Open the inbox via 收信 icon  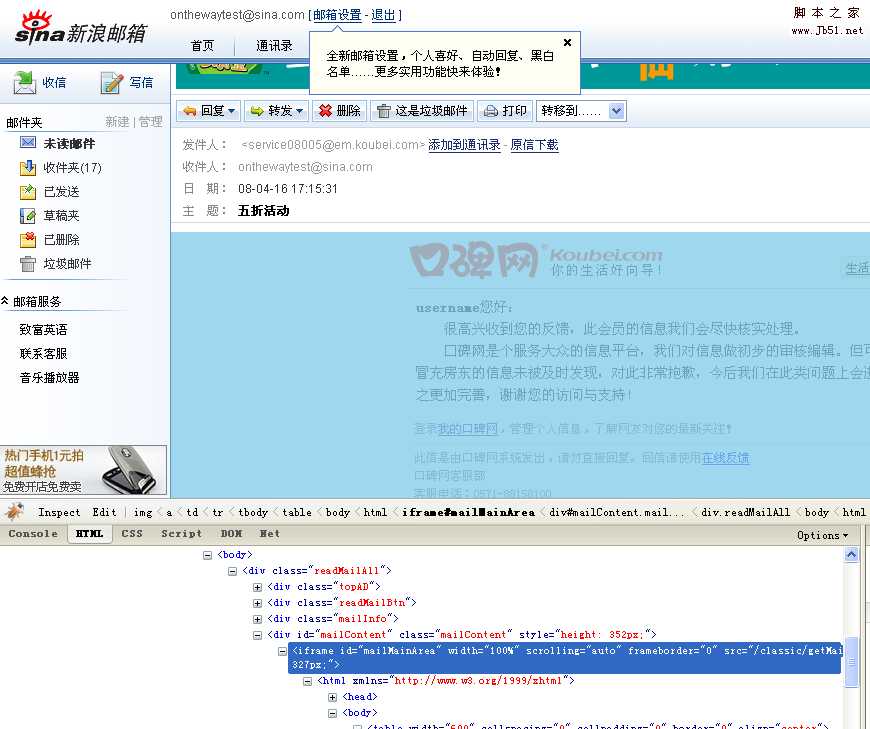(x=24, y=82)
